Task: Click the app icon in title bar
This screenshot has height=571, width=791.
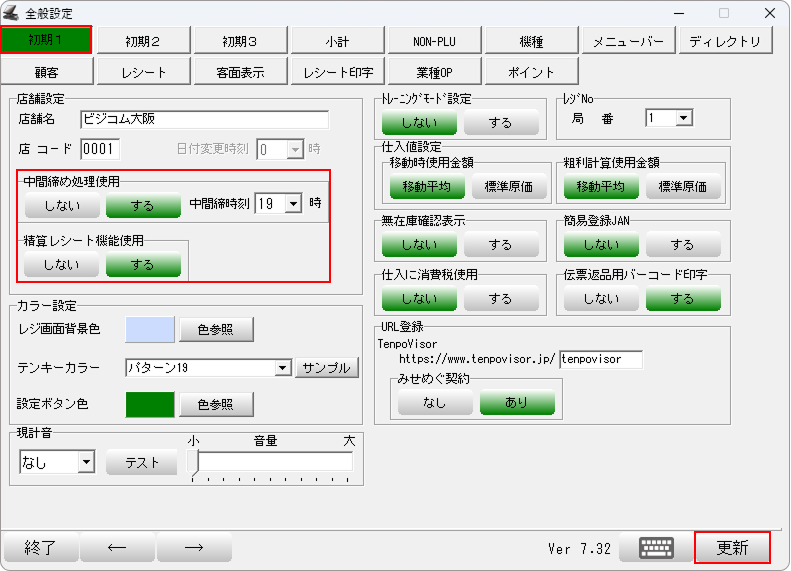Action: [11, 13]
